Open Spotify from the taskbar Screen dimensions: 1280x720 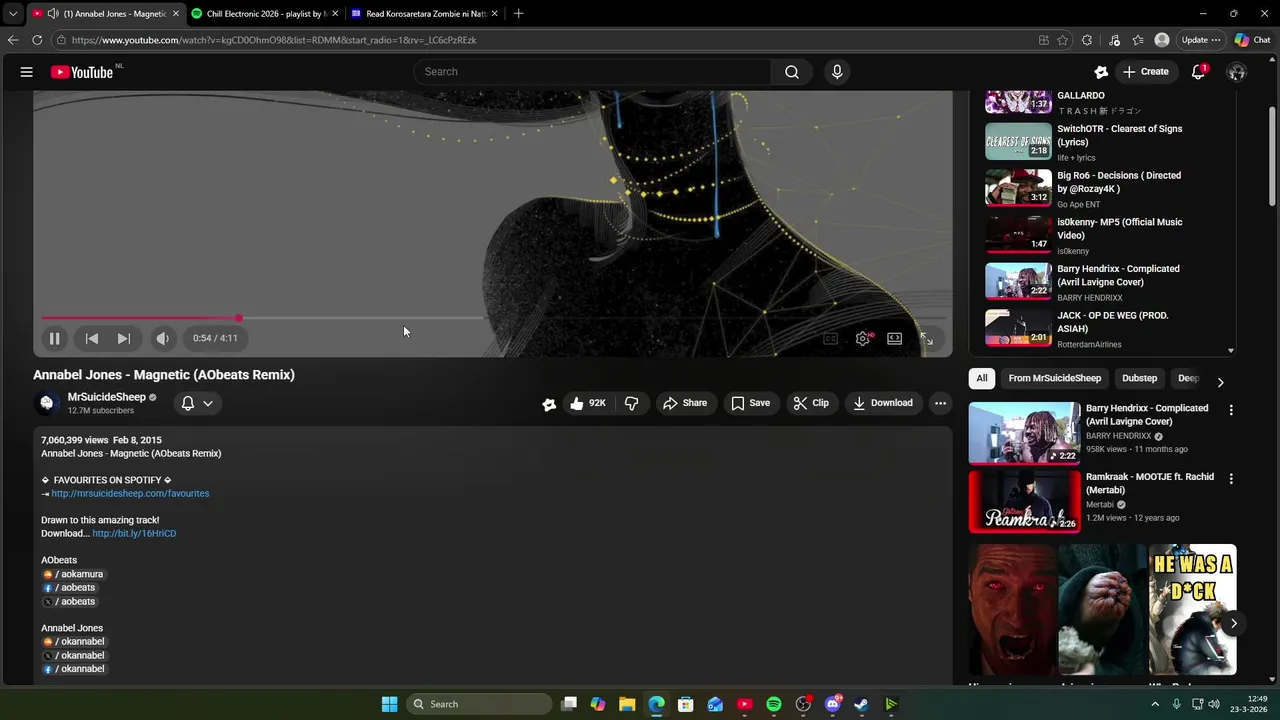point(774,704)
